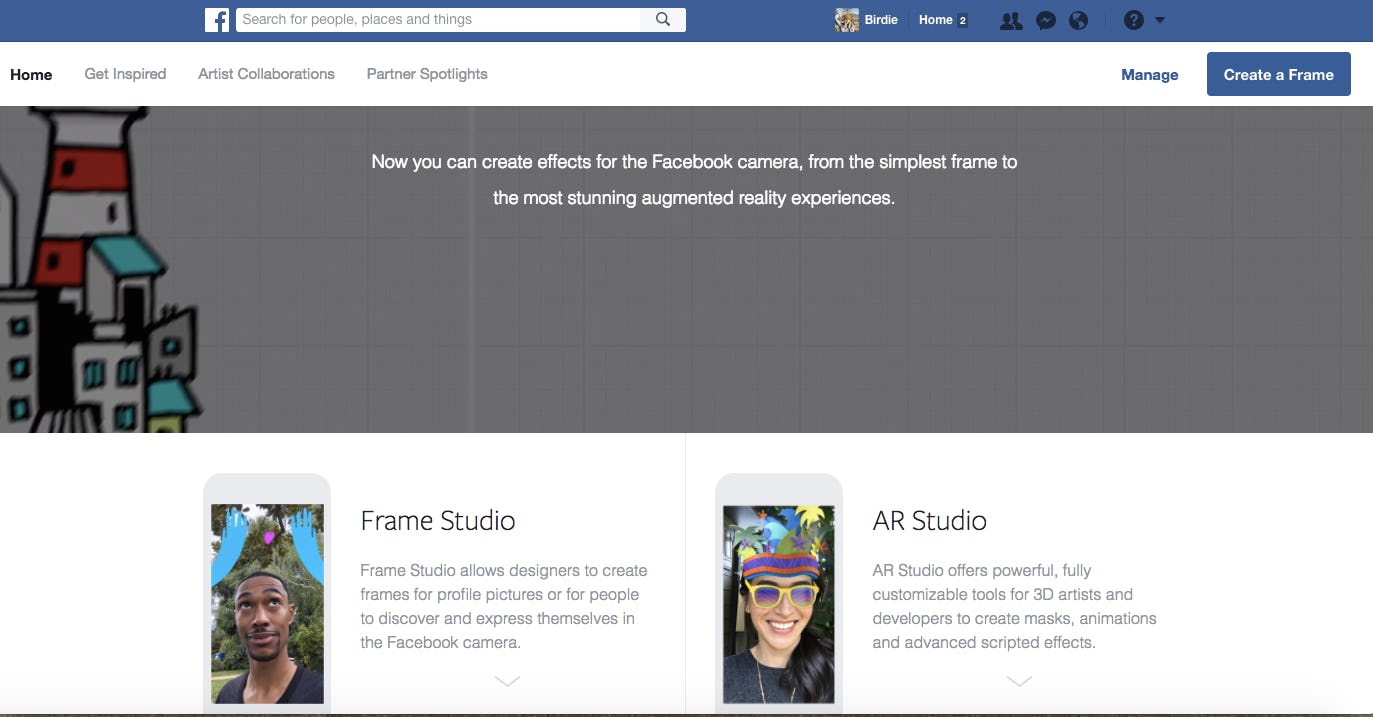
Task: Click the camera effects banner headline text
Action: click(x=694, y=180)
